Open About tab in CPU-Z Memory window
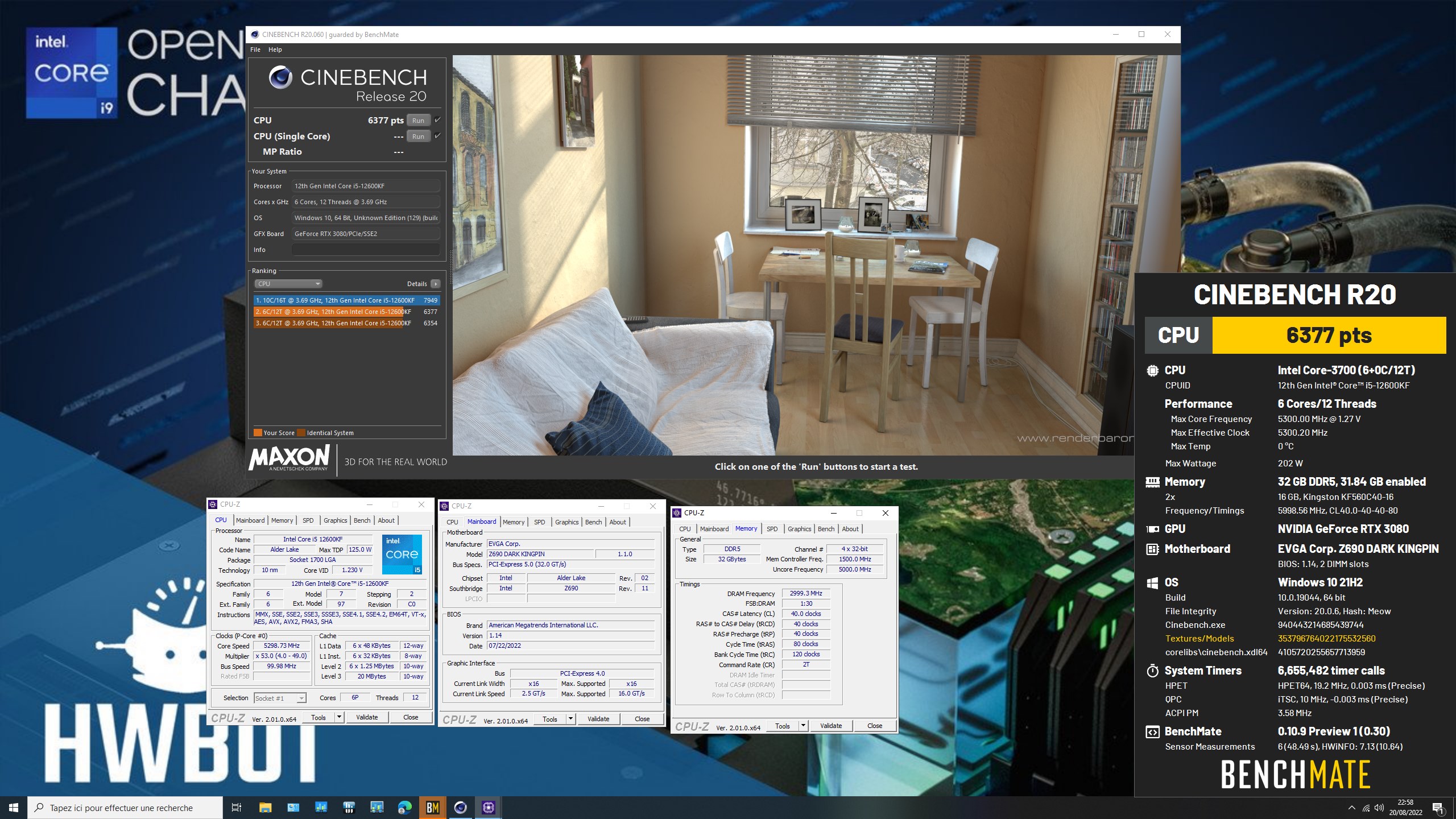Image resolution: width=1456 pixels, height=819 pixels. click(x=850, y=529)
